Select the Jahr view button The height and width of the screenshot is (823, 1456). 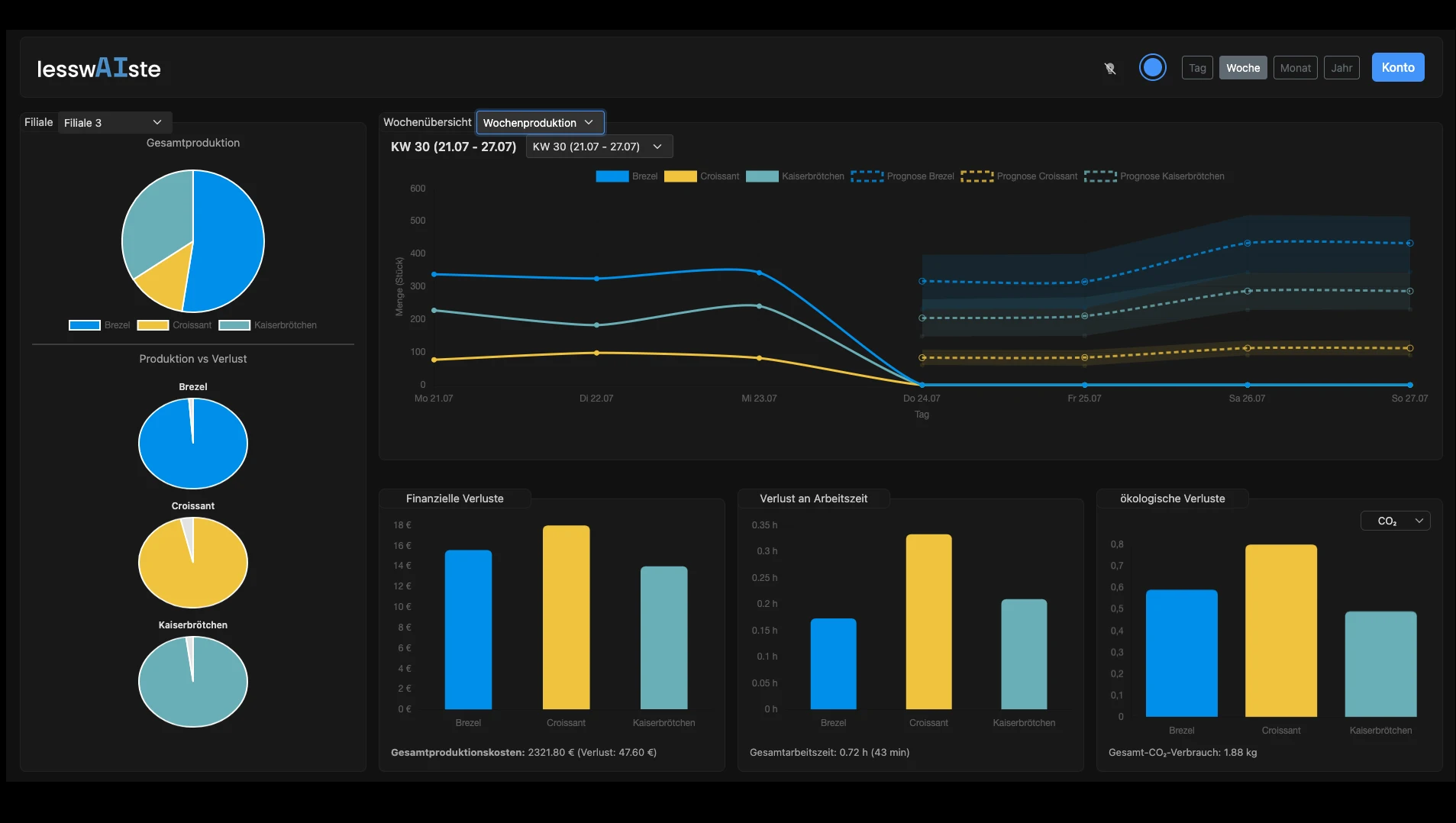click(1343, 67)
